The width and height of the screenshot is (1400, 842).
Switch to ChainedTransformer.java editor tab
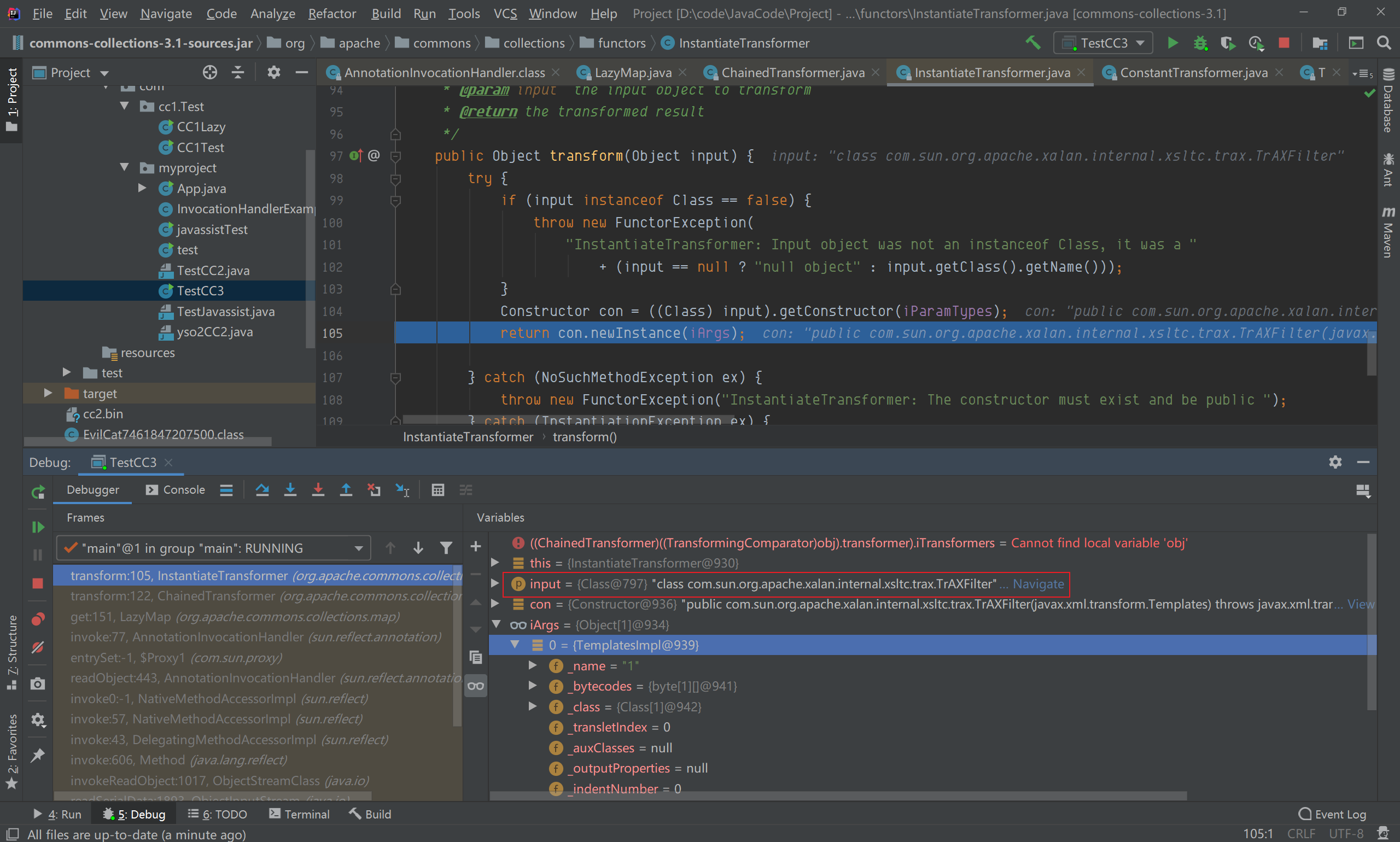(792, 73)
